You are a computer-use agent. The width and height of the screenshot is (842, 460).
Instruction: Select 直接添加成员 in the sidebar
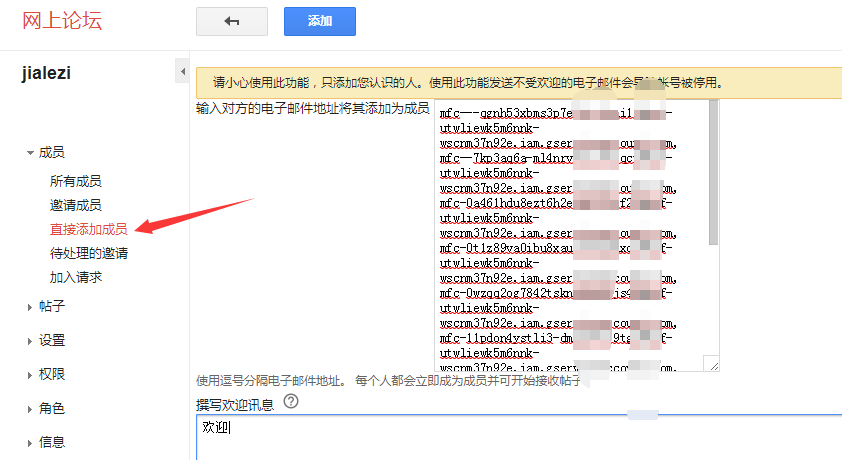tap(88, 229)
